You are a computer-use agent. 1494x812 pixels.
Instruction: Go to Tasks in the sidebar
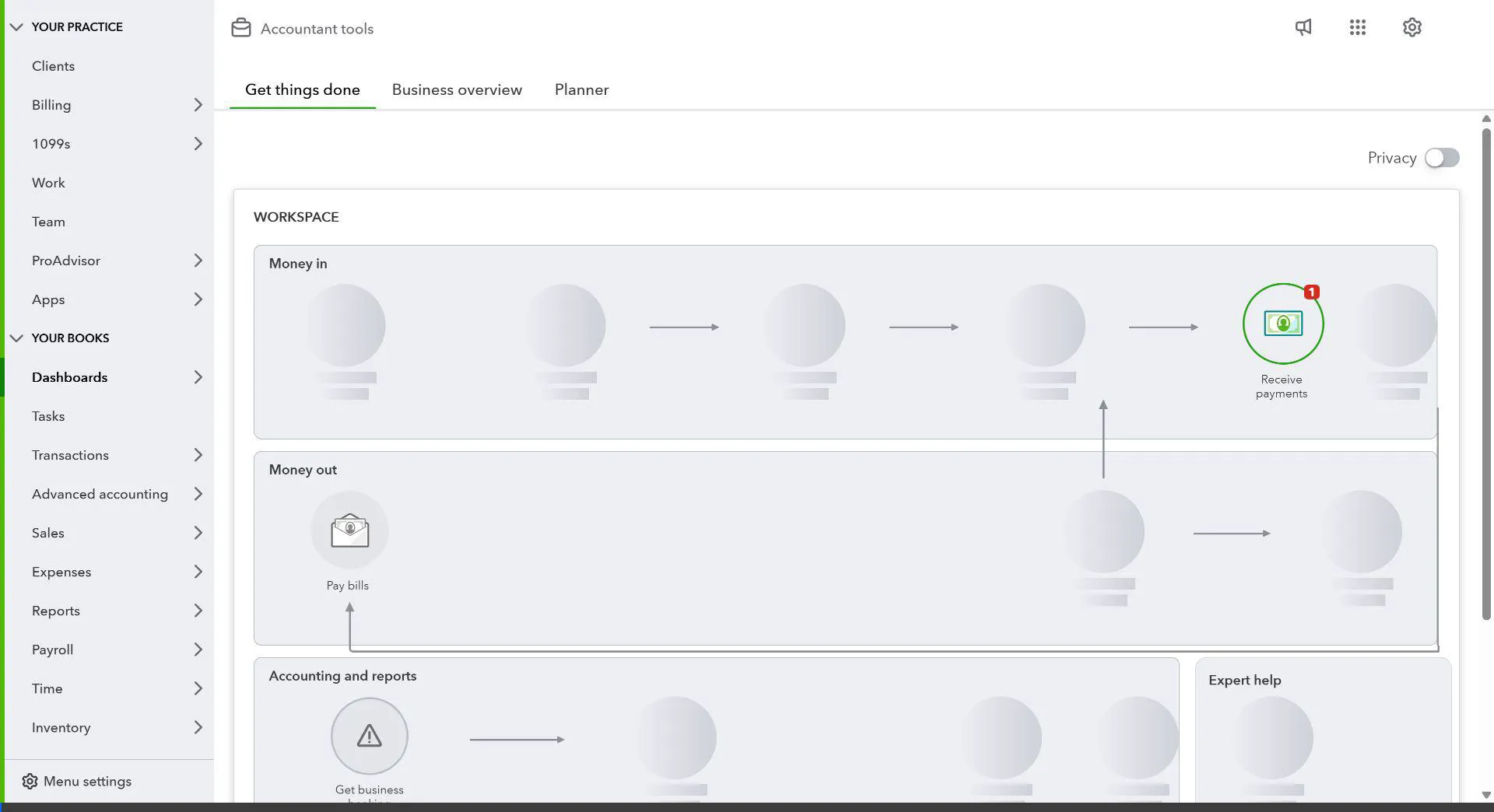(x=48, y=416)
